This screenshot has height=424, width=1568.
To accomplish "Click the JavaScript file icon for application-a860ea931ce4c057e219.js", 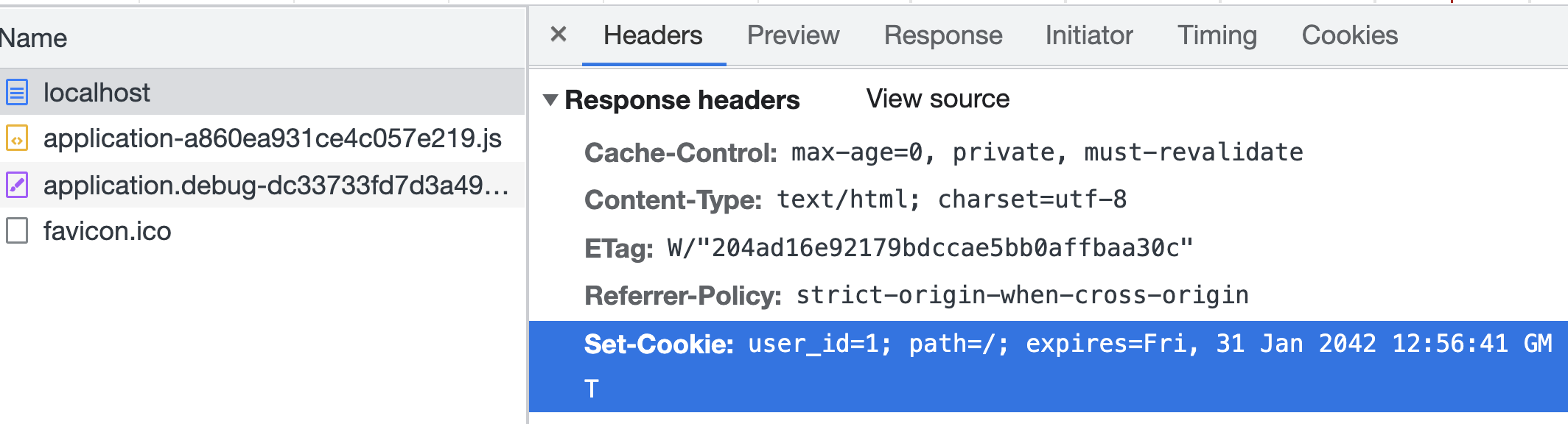I will point(17,138).
